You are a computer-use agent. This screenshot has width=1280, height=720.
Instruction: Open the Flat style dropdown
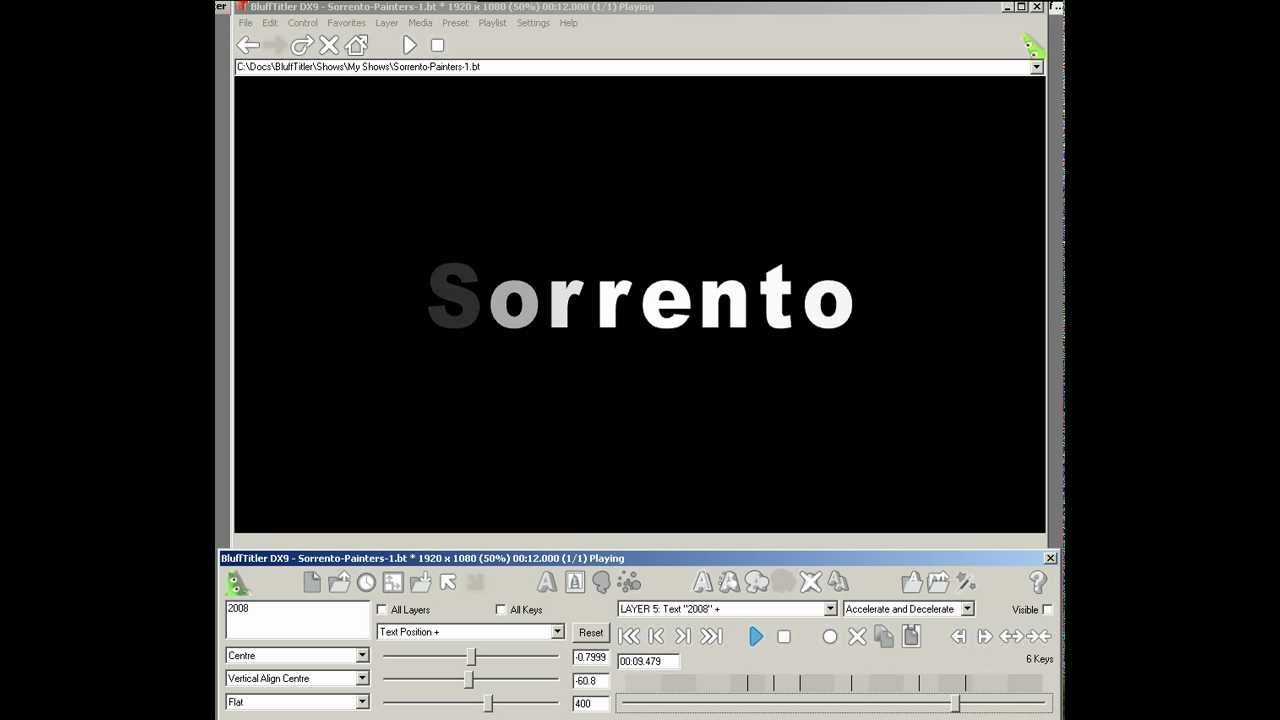[x=362, y=702]
